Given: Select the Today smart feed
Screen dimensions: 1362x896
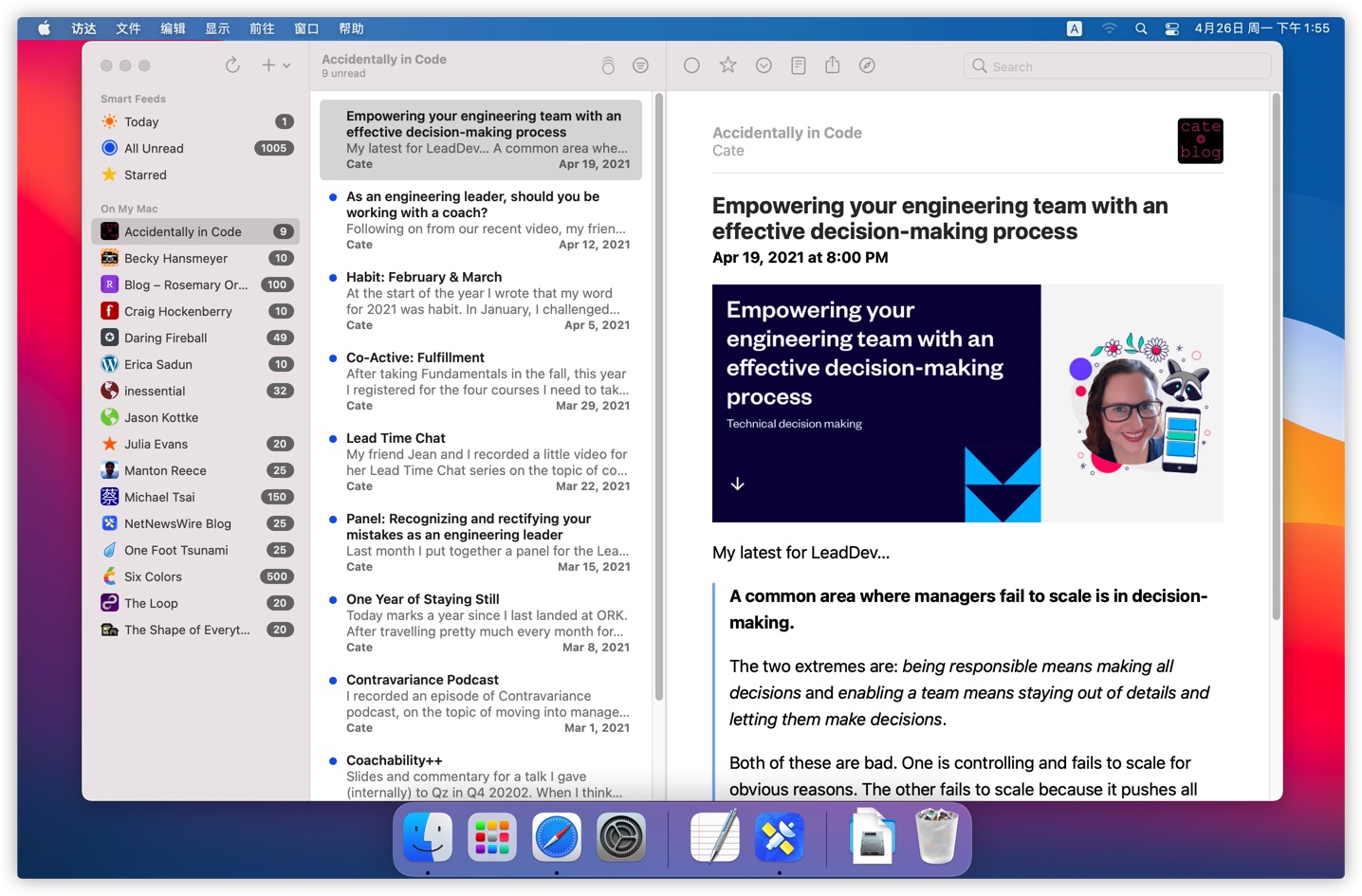Looking at the screenshot, I should tap(197, 121).
